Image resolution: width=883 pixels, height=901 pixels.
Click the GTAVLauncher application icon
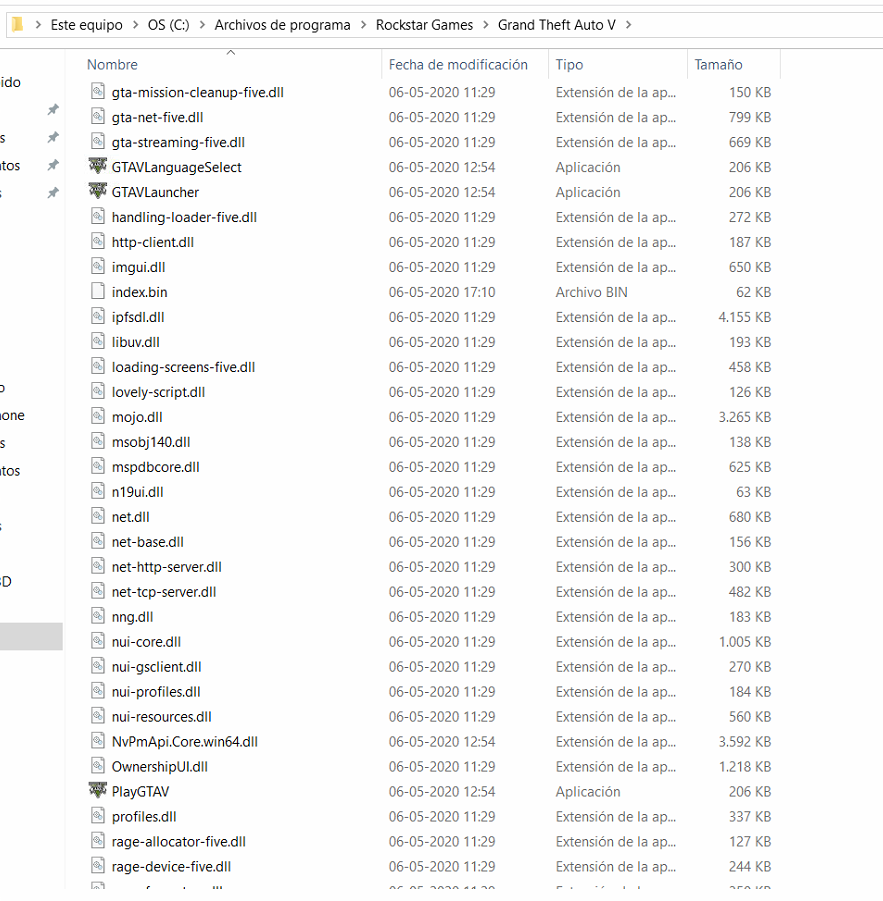click(98, 191)
